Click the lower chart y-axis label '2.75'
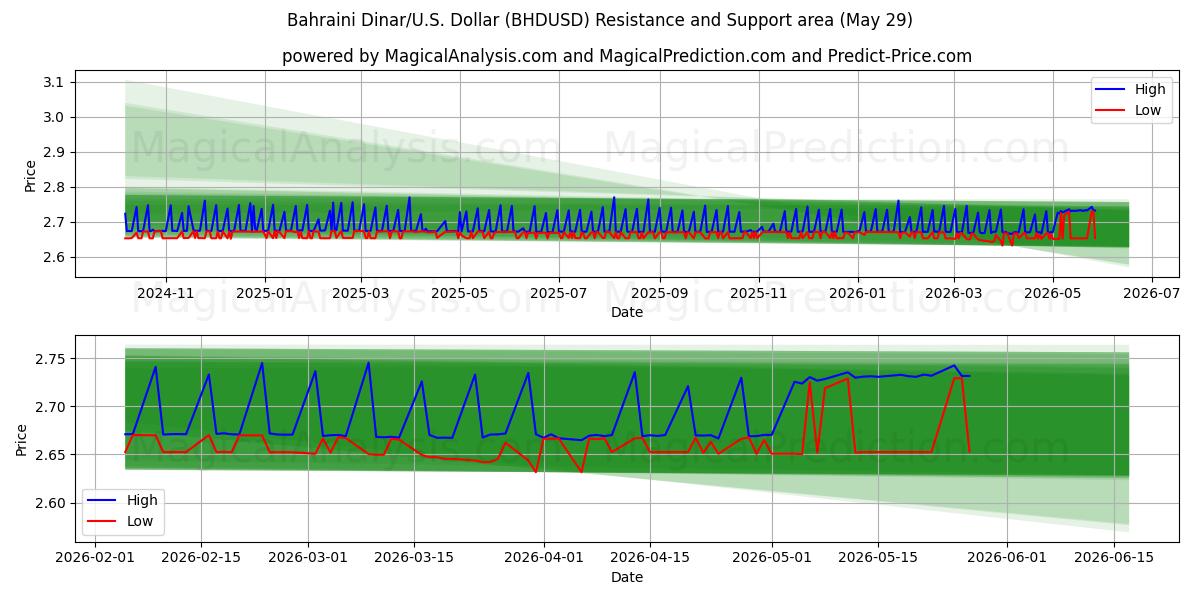 51,359
